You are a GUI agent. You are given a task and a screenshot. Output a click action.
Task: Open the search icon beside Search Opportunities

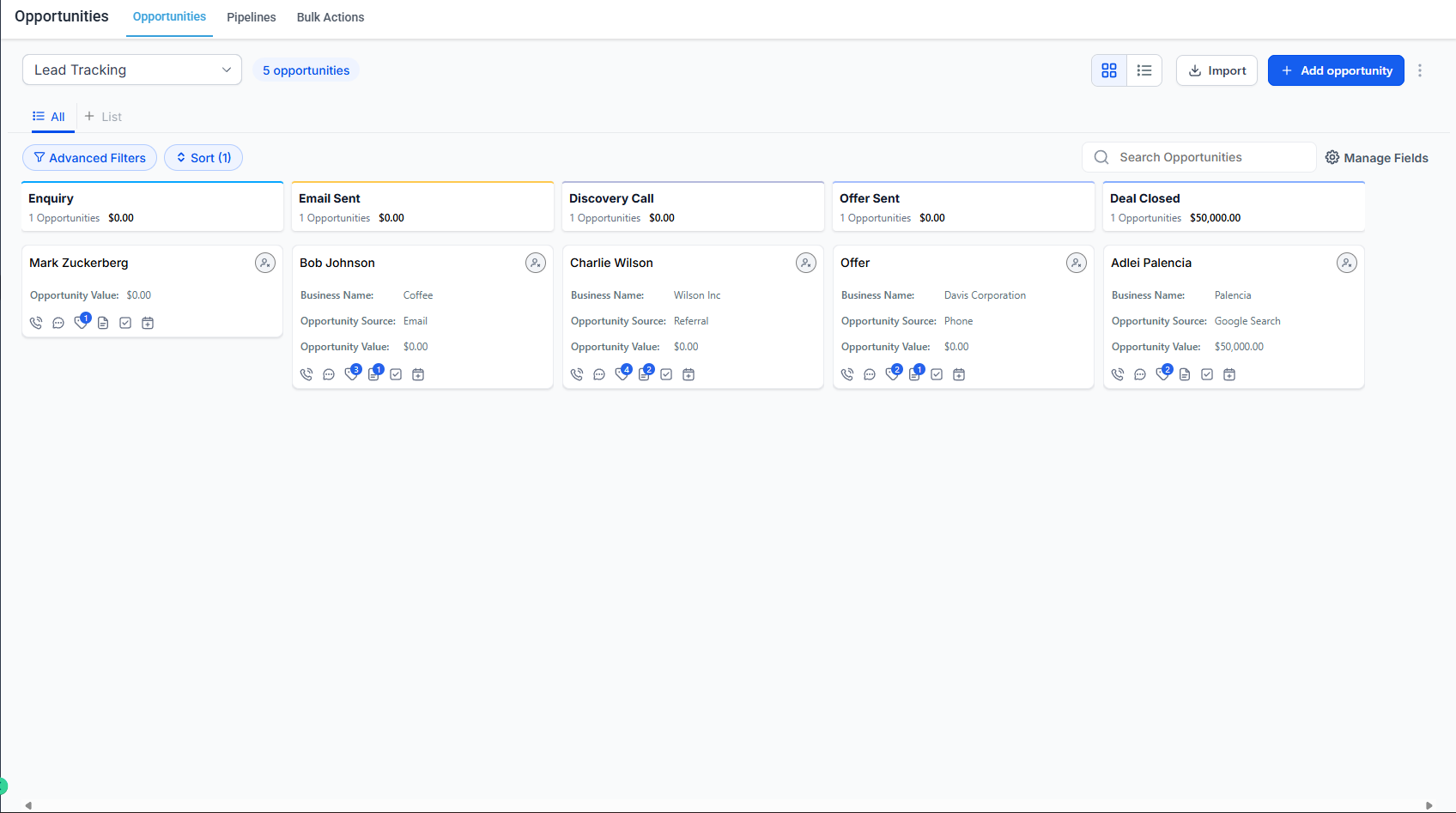[1101, 157]
